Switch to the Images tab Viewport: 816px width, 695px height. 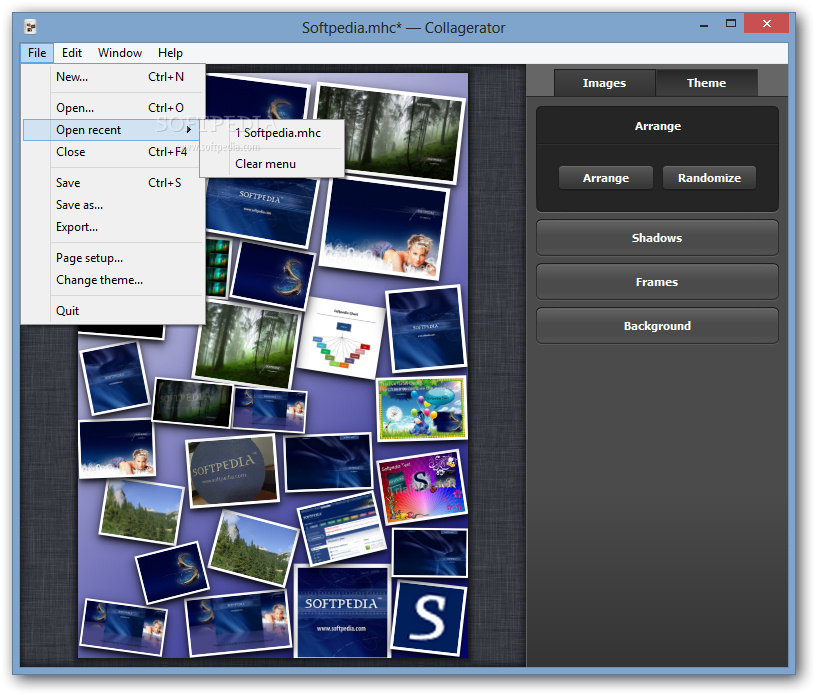click(x=604, y=83)
